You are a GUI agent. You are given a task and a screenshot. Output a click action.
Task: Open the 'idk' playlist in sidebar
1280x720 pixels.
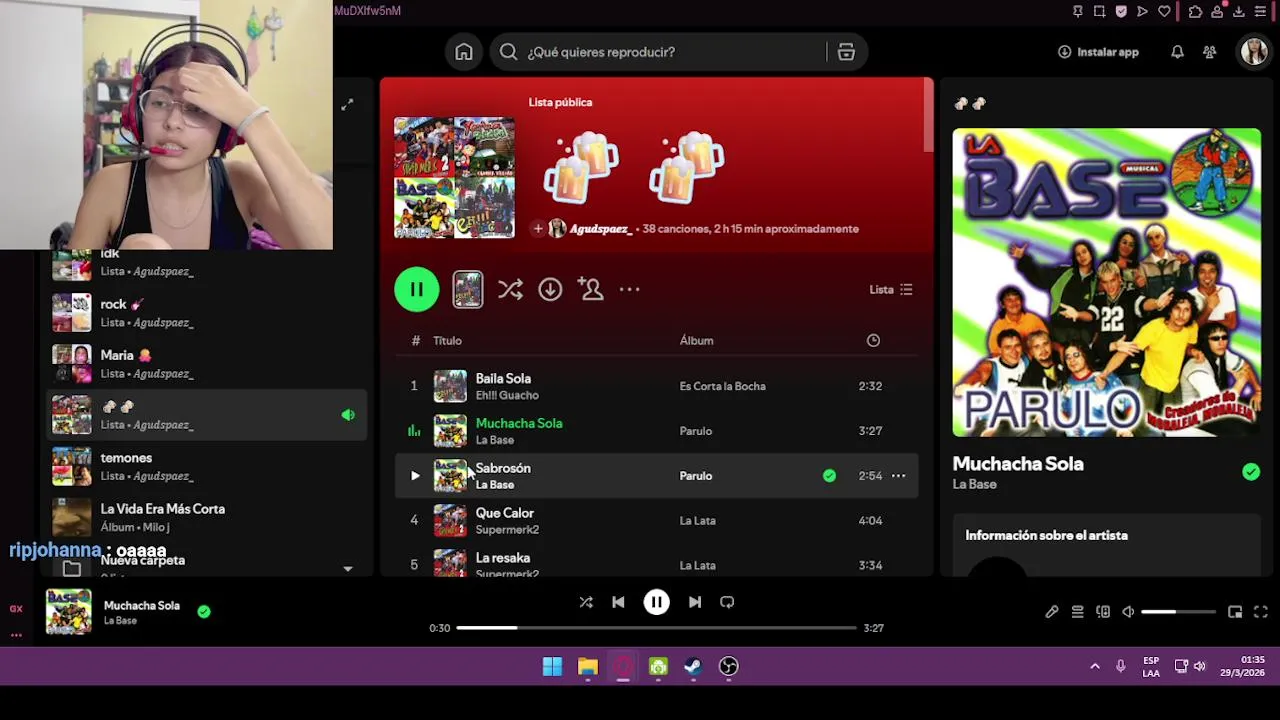(208, 264)
